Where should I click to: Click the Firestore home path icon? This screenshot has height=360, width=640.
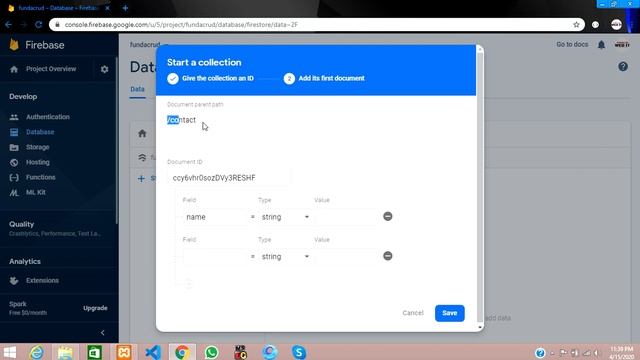tap(142, 133)
